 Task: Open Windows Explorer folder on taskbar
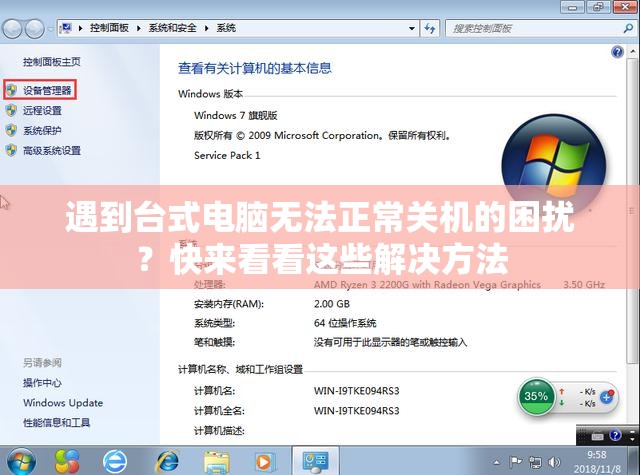[216, 462]
